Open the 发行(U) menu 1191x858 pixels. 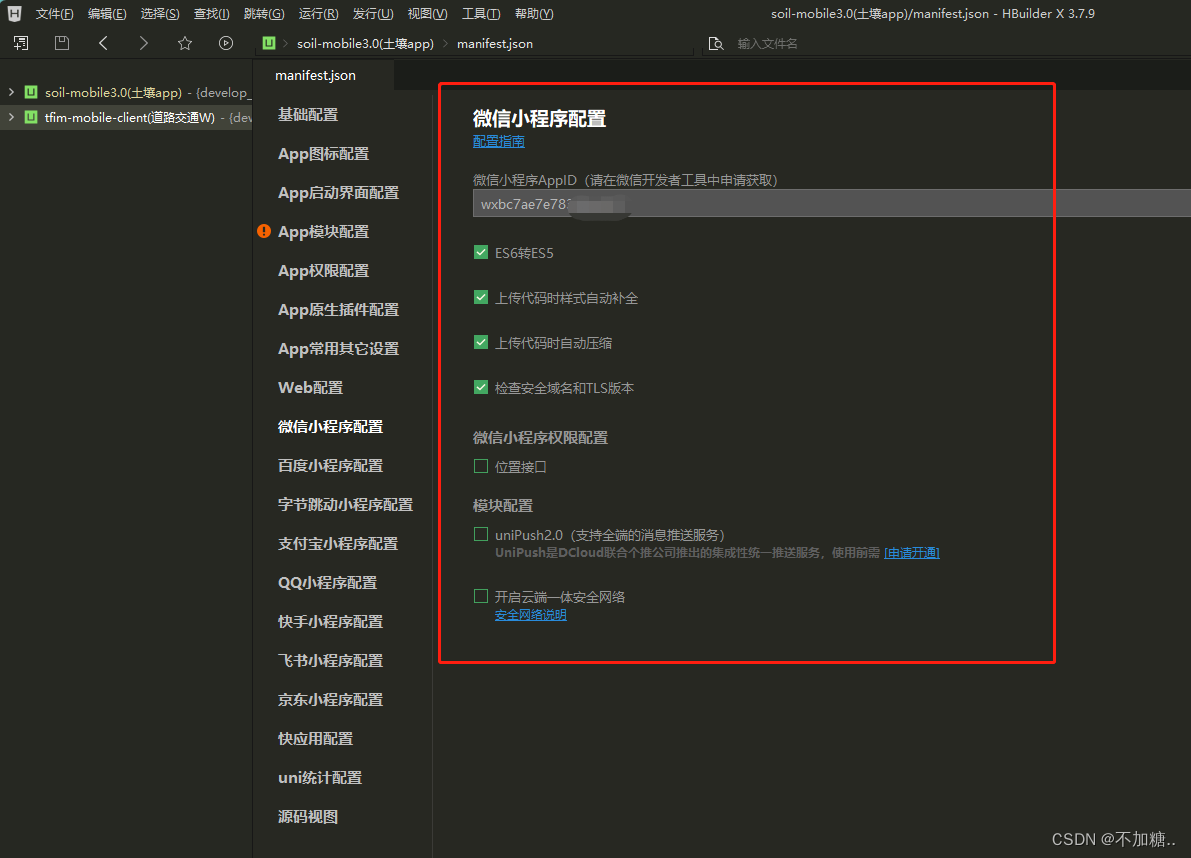click(372, 14)
